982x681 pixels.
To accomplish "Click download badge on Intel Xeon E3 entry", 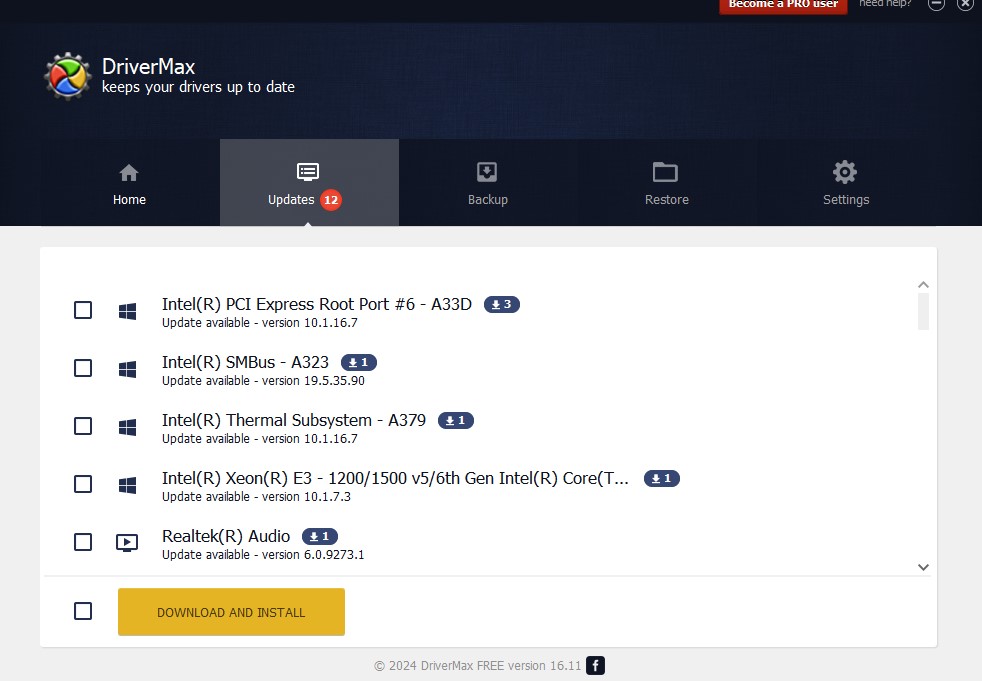I will [x=662, y=479].
